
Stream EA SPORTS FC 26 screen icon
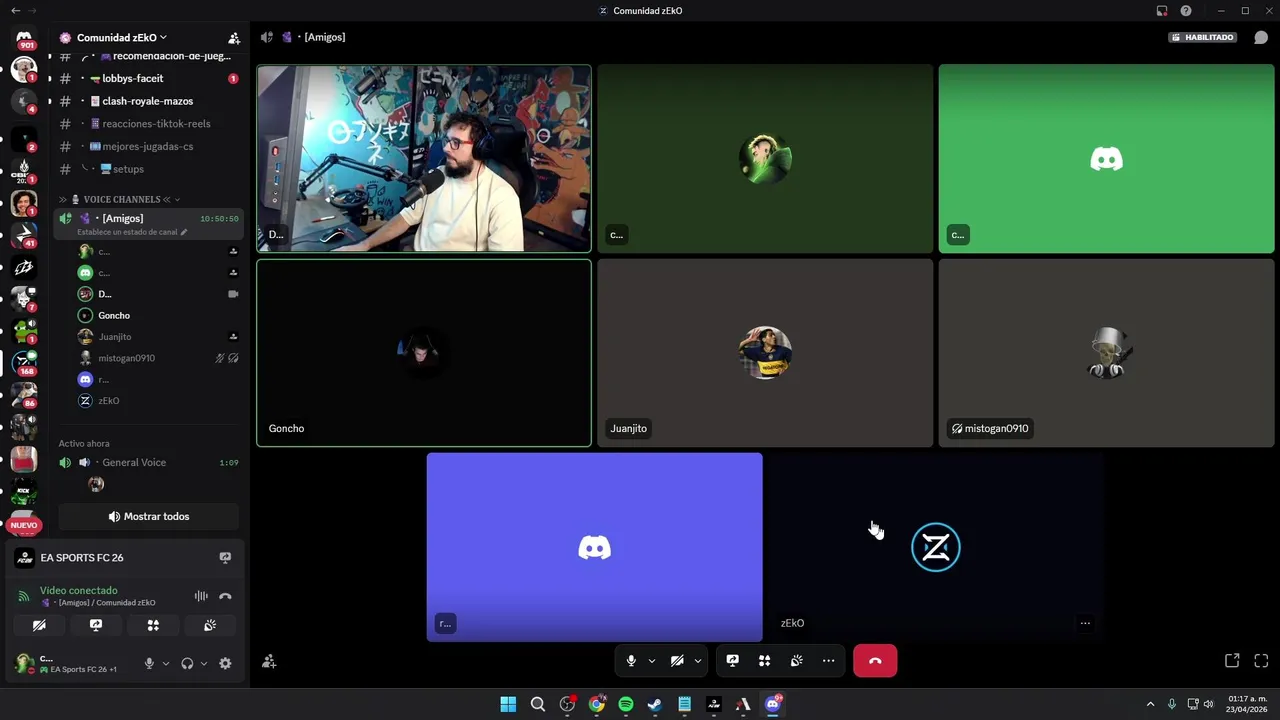tap(225, 558)
